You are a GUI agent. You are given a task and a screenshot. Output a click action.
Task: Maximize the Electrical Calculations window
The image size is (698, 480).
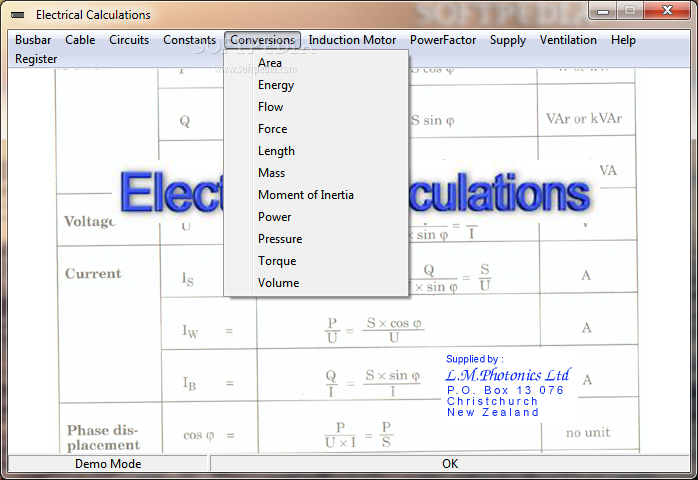click(630, 11)
